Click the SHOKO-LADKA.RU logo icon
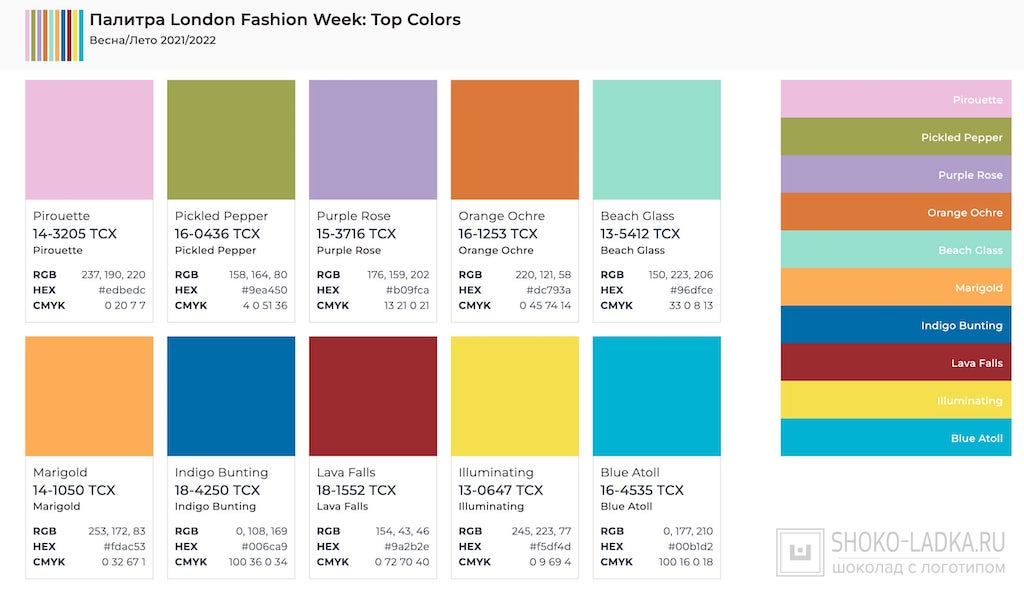The image size is (1024, 595). pos(800,552)
